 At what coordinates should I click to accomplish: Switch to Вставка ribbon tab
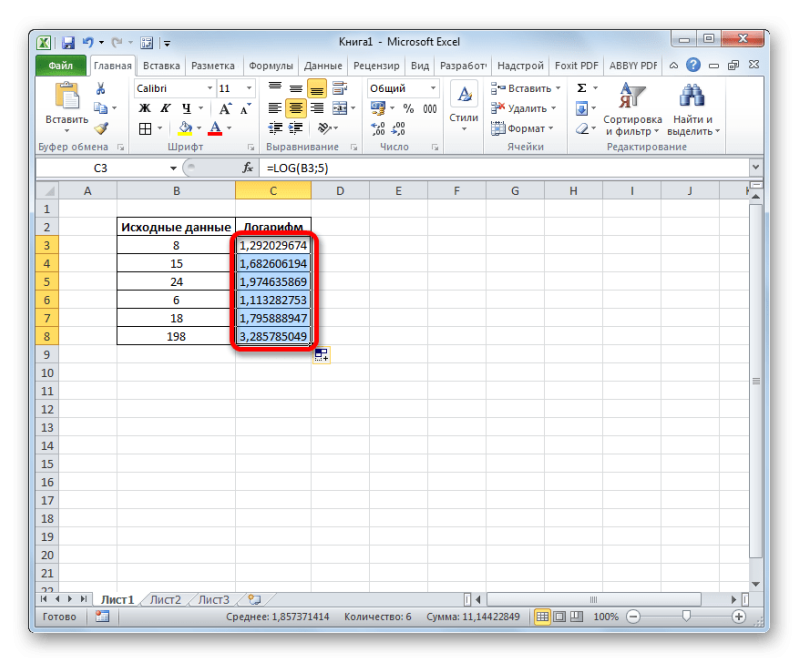coord(161,66)
